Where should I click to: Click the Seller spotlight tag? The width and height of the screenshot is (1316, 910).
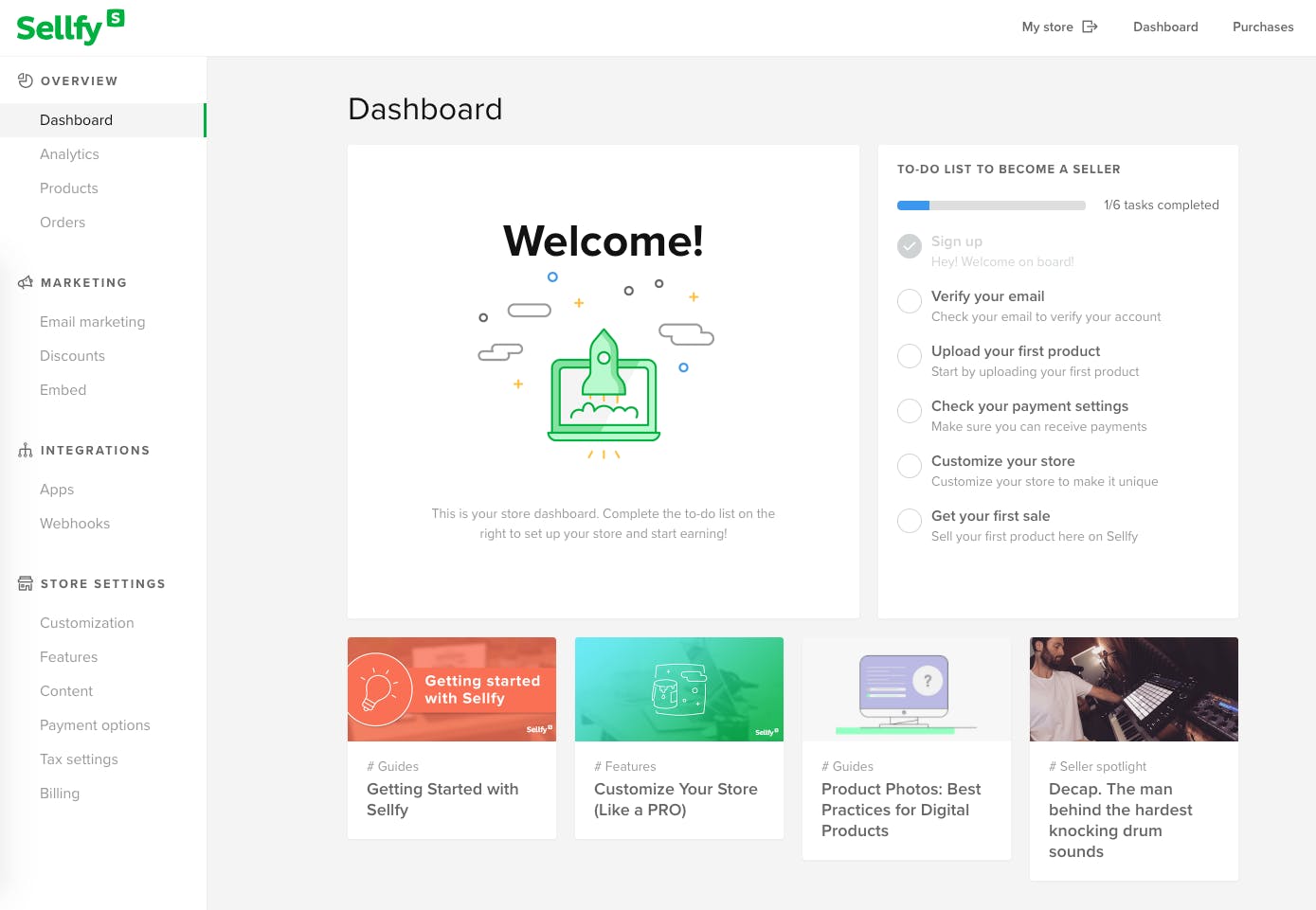1097,766
